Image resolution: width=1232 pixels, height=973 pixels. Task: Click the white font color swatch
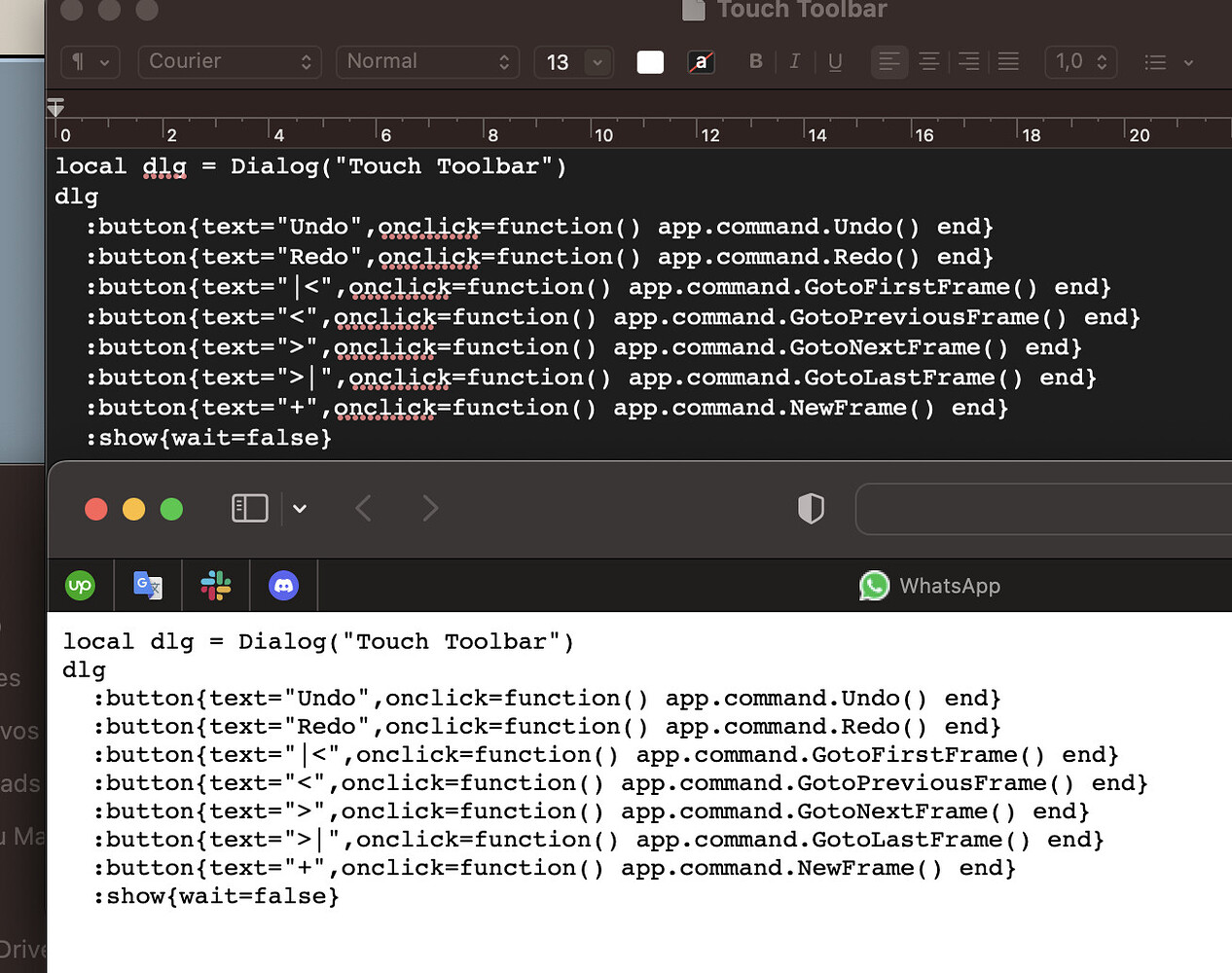[649, 61]
